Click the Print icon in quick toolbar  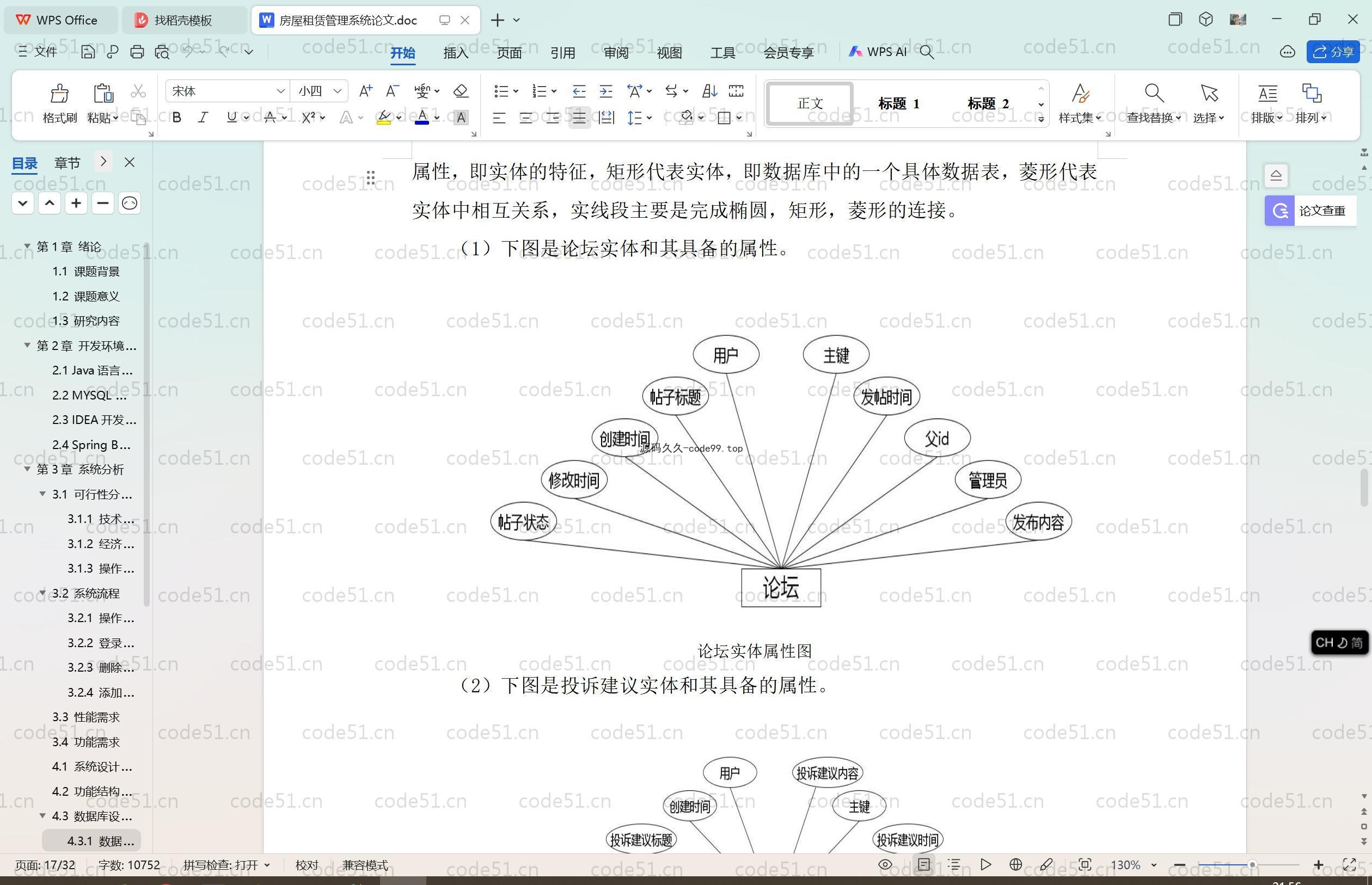pyautogui.click(x=137, y=52)
